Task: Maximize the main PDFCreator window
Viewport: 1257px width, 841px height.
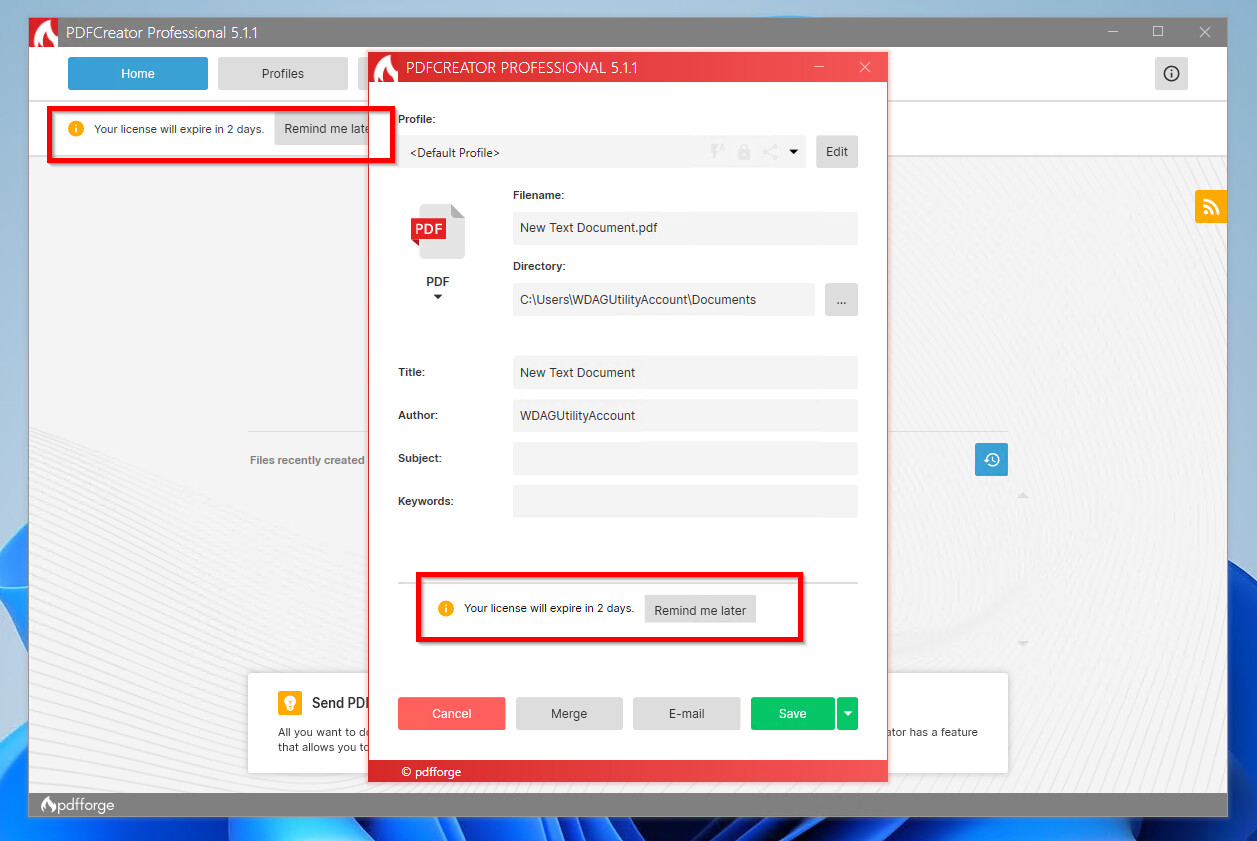Action: [1158, 32]
